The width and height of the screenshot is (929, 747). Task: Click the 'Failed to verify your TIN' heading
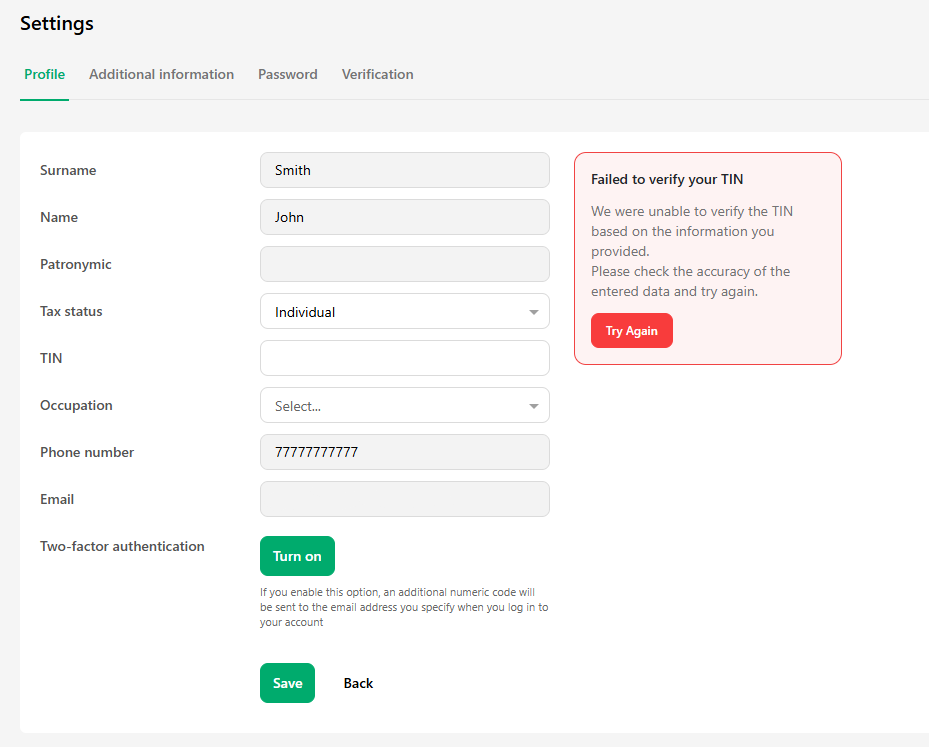[x=667, y=179]
